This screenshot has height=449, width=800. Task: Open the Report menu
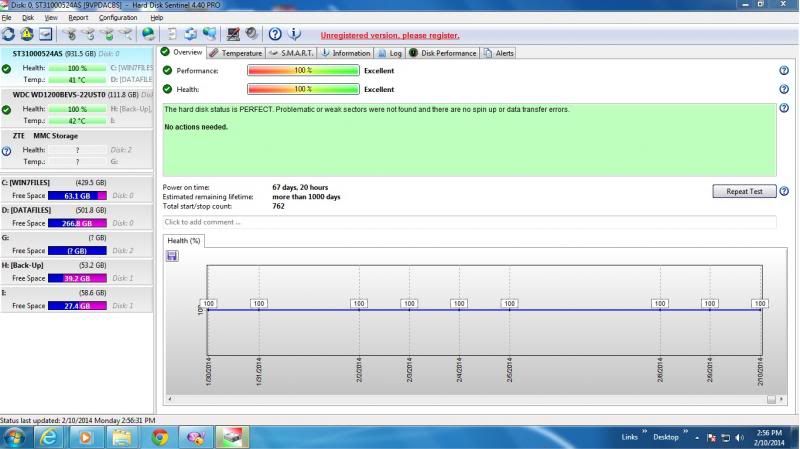point(78,18)
